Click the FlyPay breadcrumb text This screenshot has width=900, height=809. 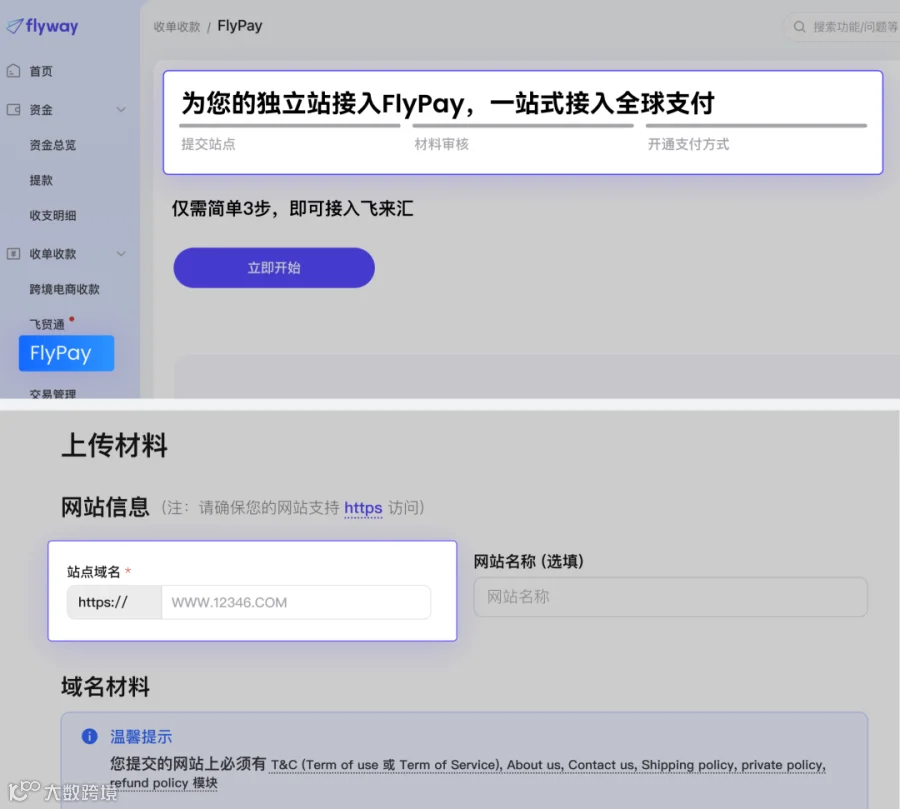240,26
